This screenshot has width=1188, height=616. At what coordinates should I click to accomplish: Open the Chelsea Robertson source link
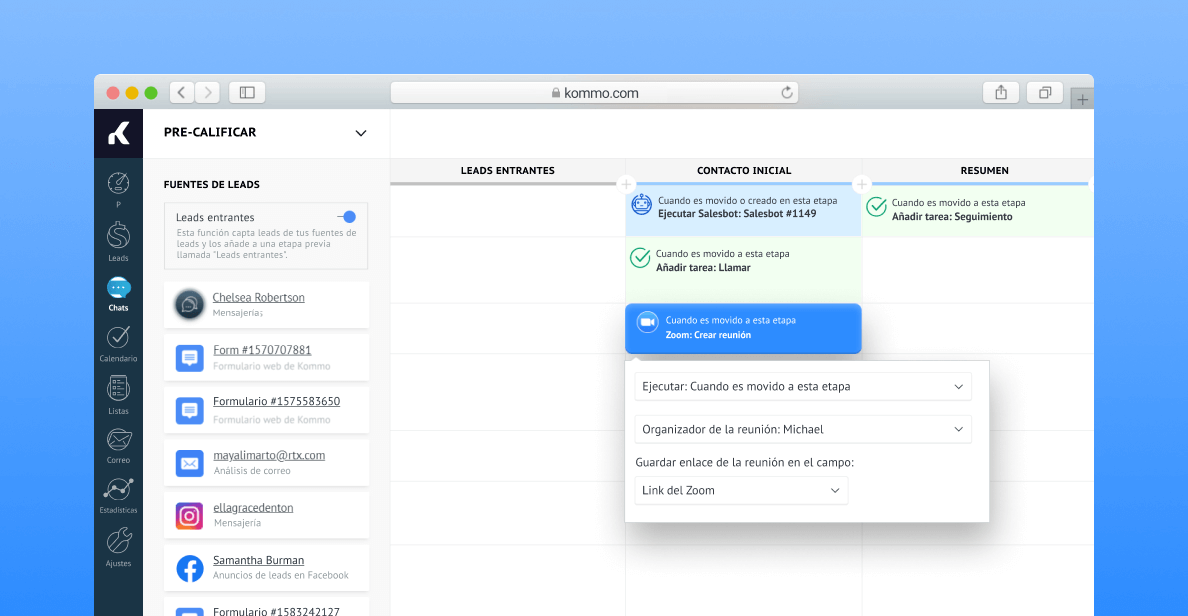coord(258,298)
